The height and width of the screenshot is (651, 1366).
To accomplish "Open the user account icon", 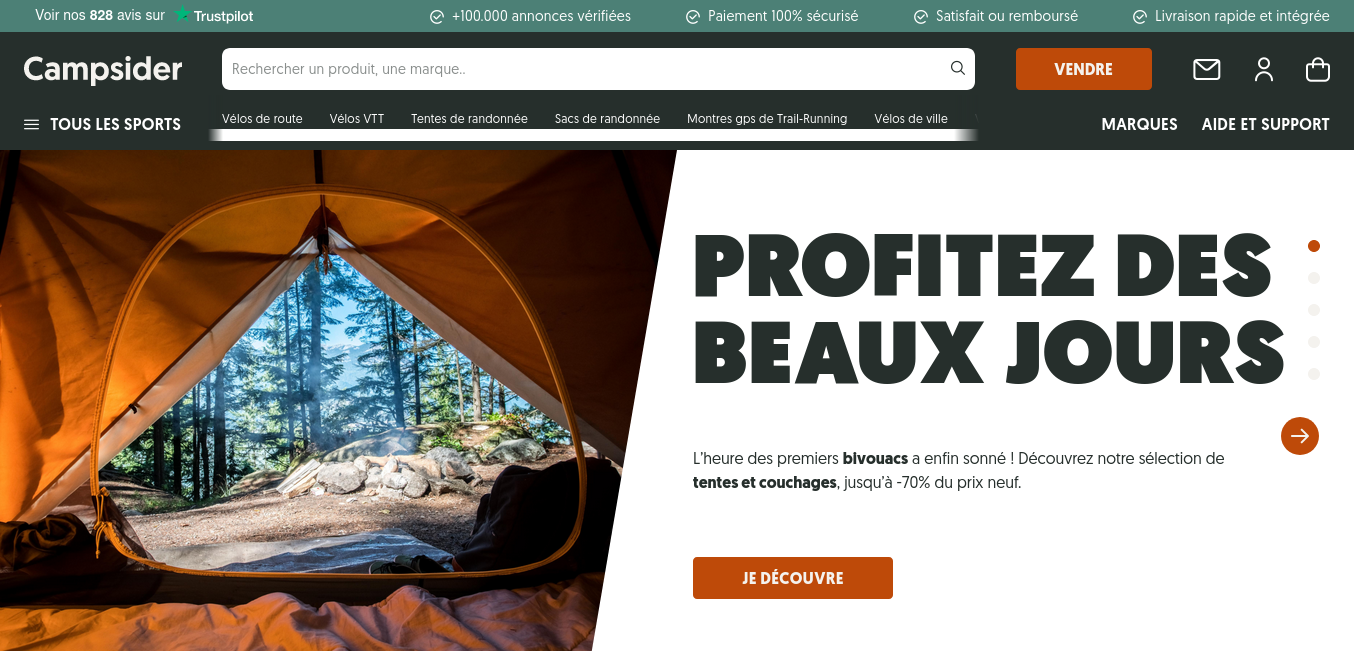I will click(x=1264, y=69).
